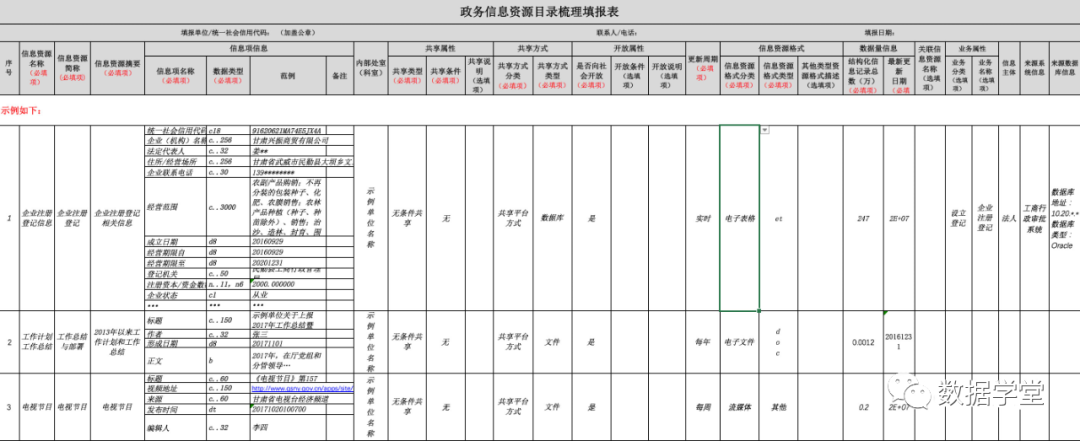Click the 流媒体 cell in row 3
The height and width of the screenshot is (441, 1080).
(739, 407)
